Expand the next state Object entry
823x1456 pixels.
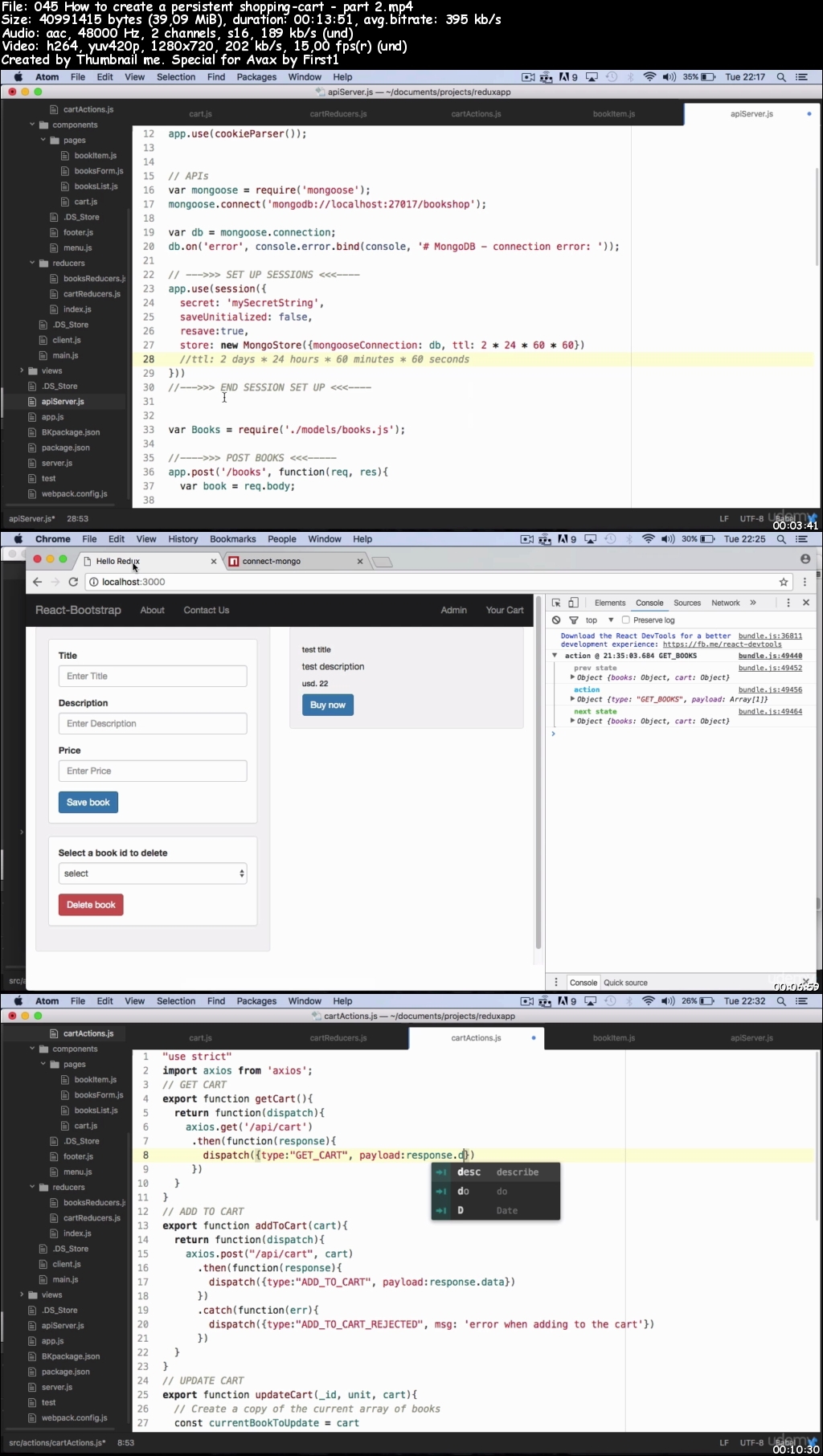(572, 721)
